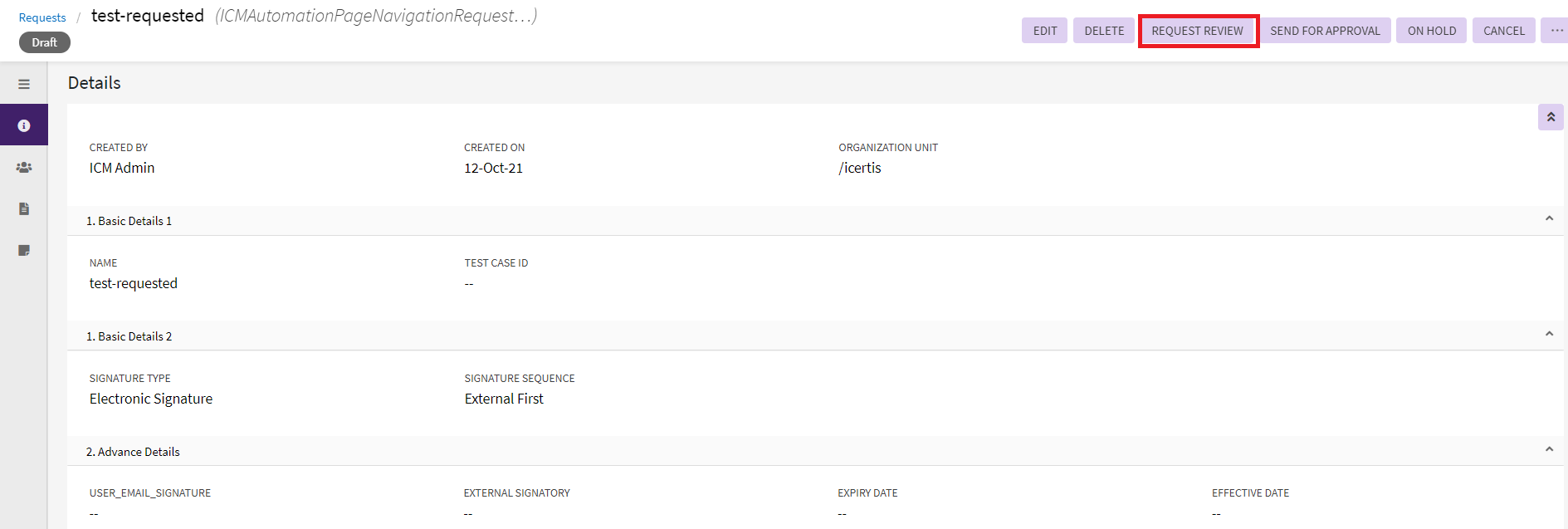The height and width of the screenshot is (529, 1568).
Task: Open the document sidebar icon
Action: coord(24,208)
